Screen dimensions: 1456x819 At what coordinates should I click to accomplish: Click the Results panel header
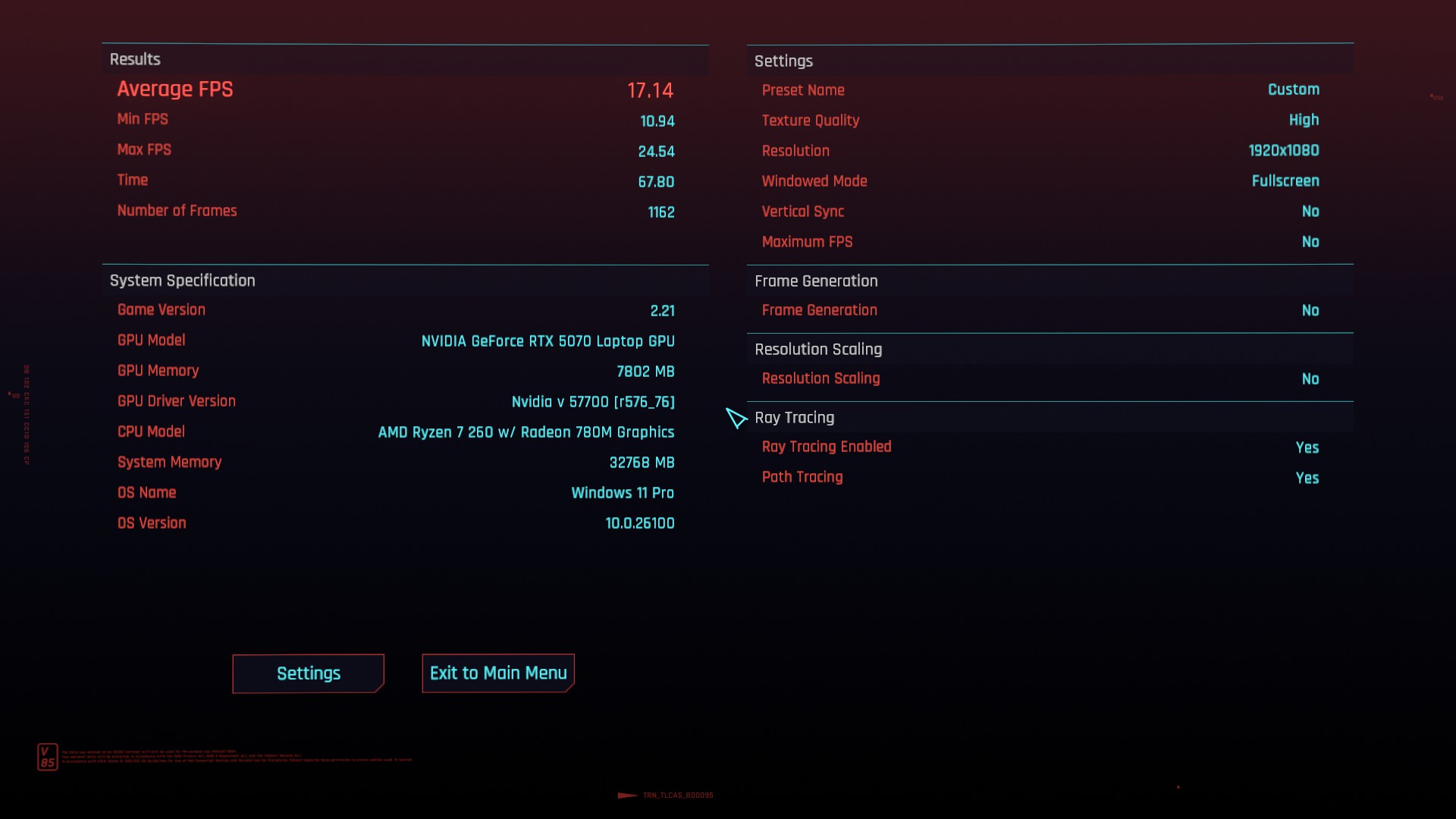135,59
